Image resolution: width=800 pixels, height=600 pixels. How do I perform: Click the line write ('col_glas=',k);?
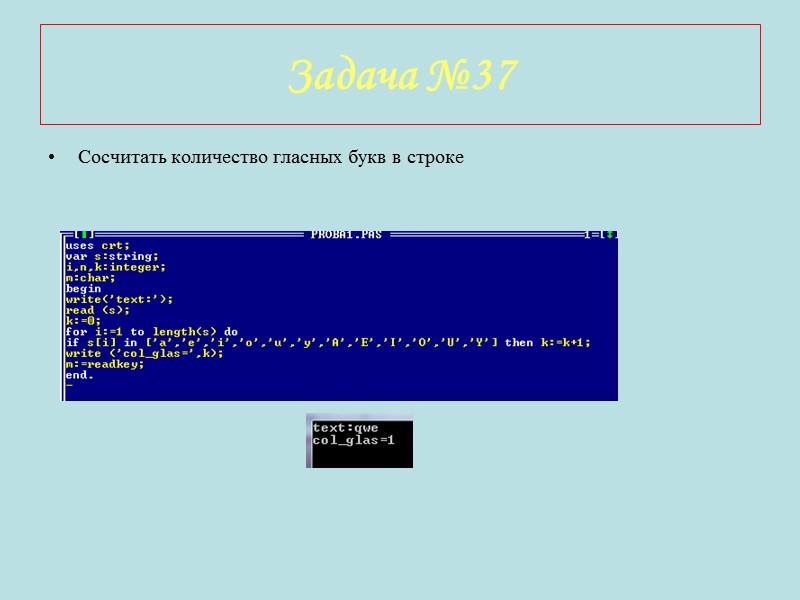[144, 353]
